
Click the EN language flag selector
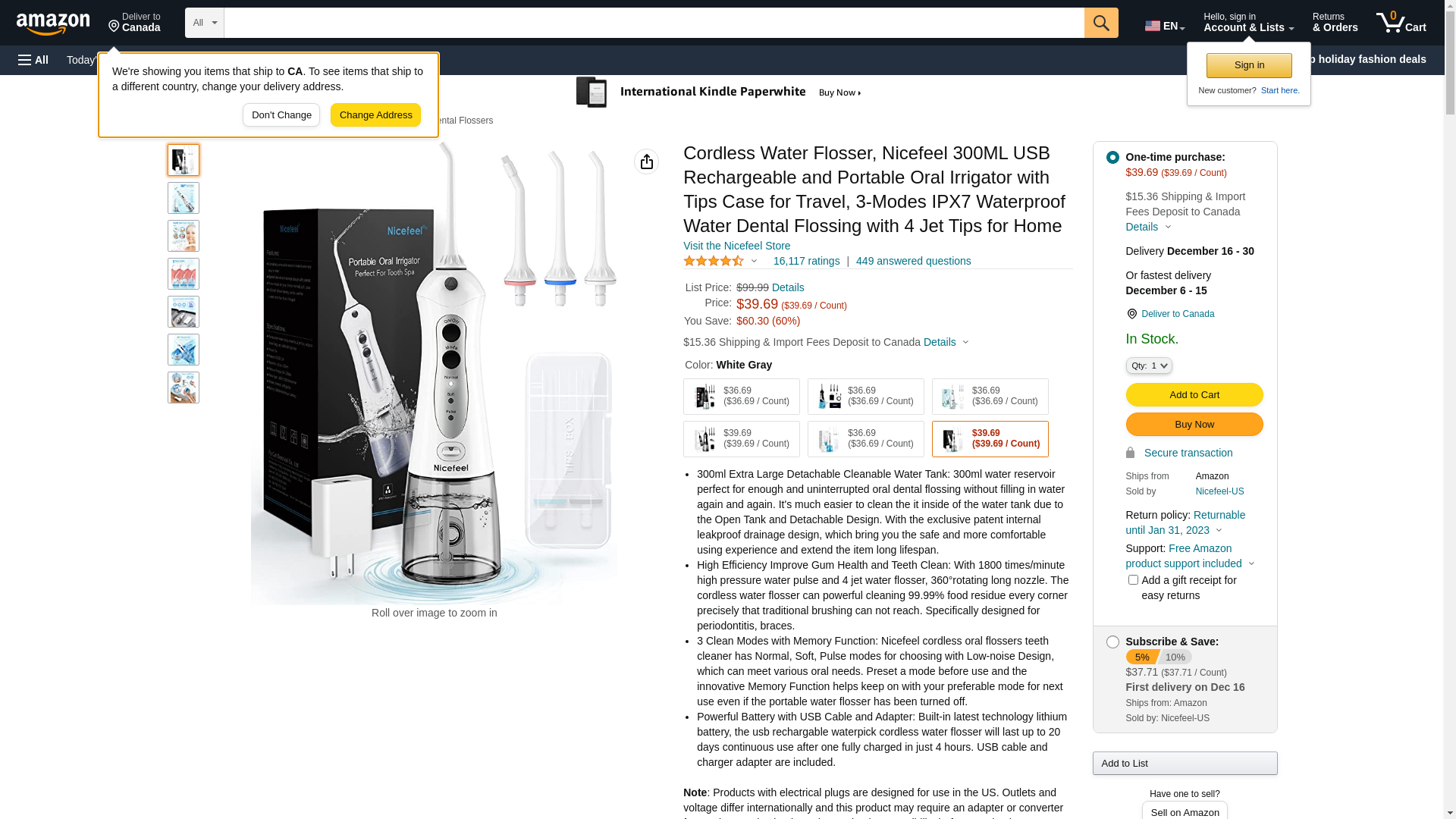[1165, 26]
